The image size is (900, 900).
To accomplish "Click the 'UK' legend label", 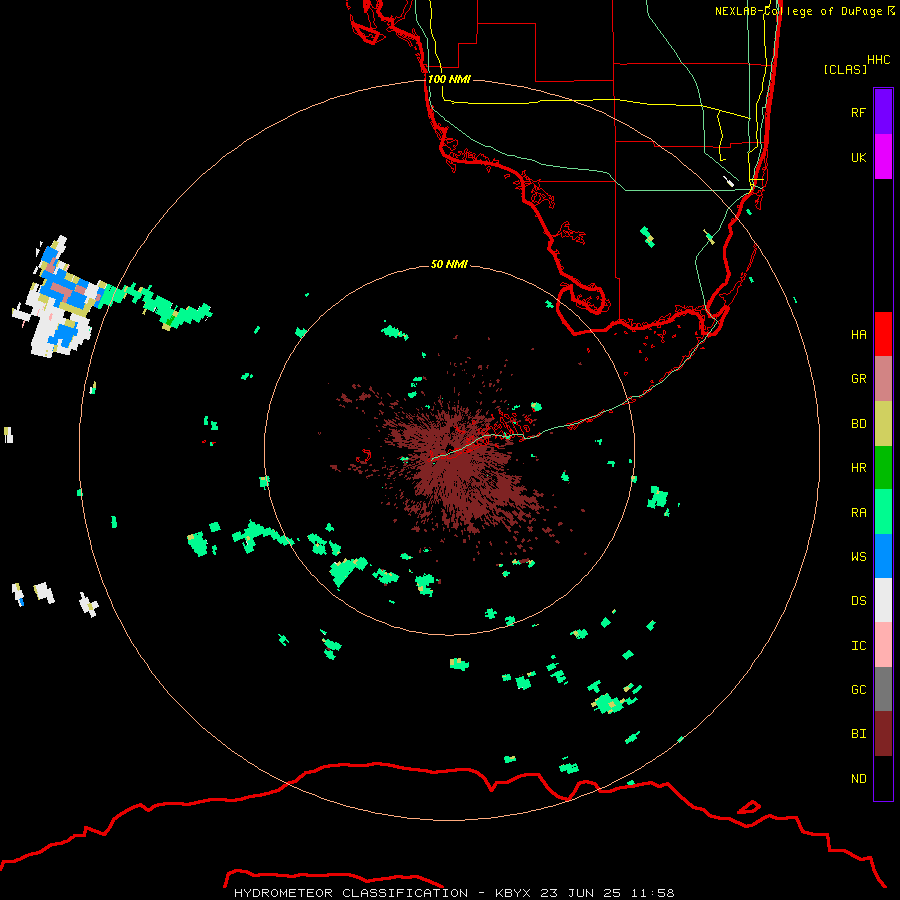I will coord(858,157).
